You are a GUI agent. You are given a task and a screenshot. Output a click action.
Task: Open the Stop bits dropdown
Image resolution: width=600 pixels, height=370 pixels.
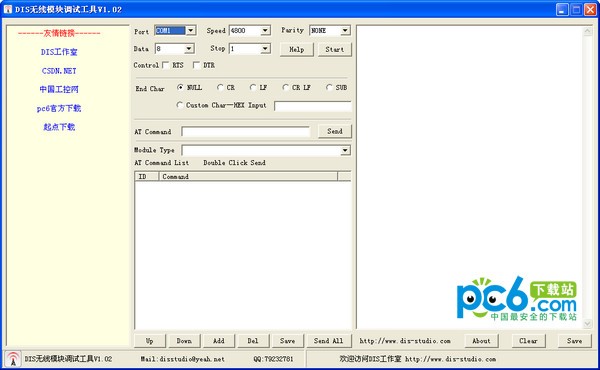point(265,49)
